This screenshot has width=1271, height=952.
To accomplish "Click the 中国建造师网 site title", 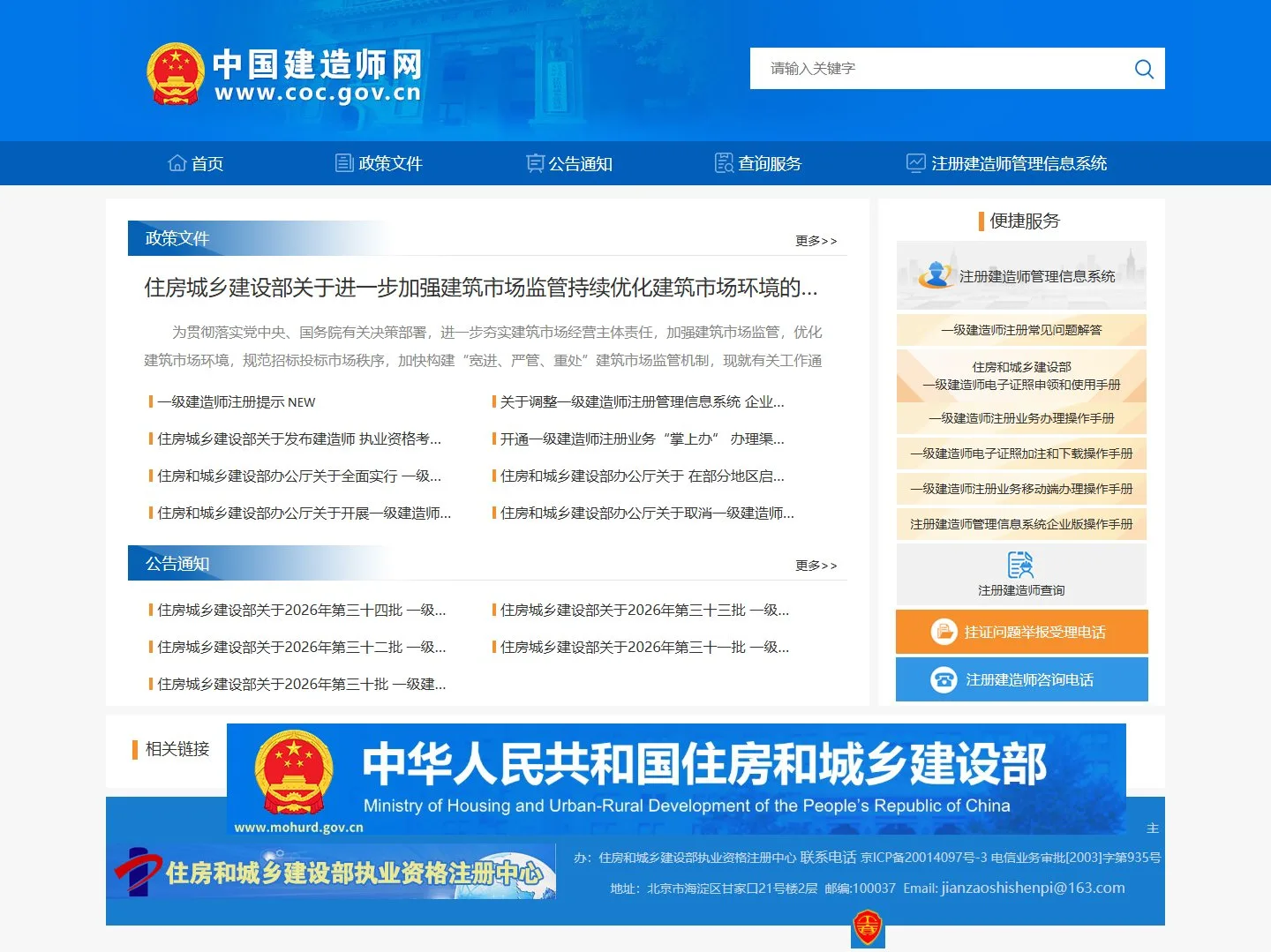I will pos(318,64).
